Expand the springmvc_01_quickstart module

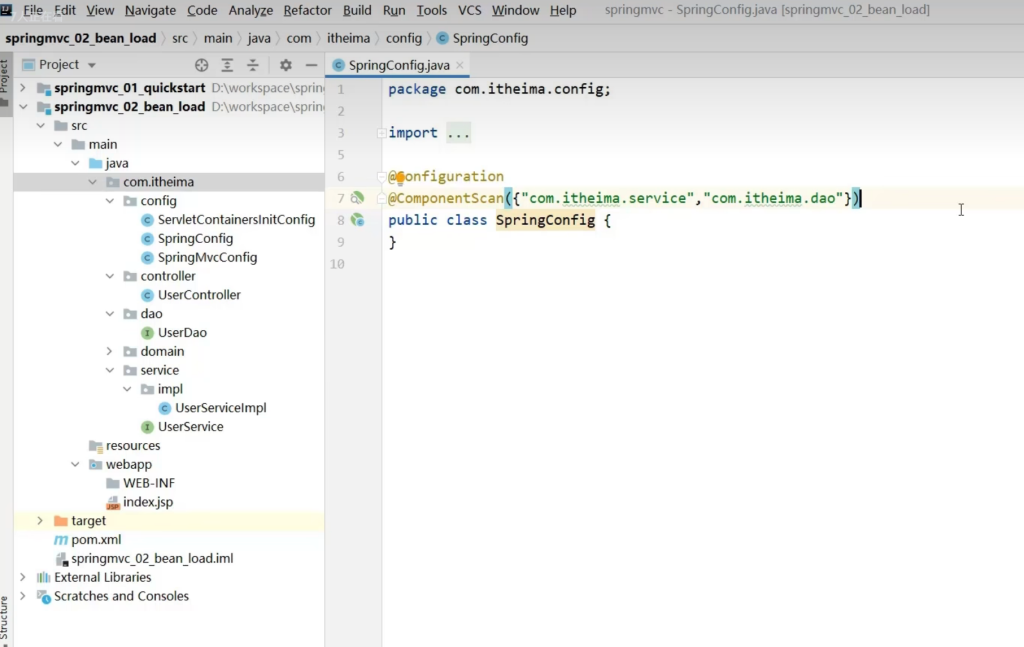pos(23,88)
